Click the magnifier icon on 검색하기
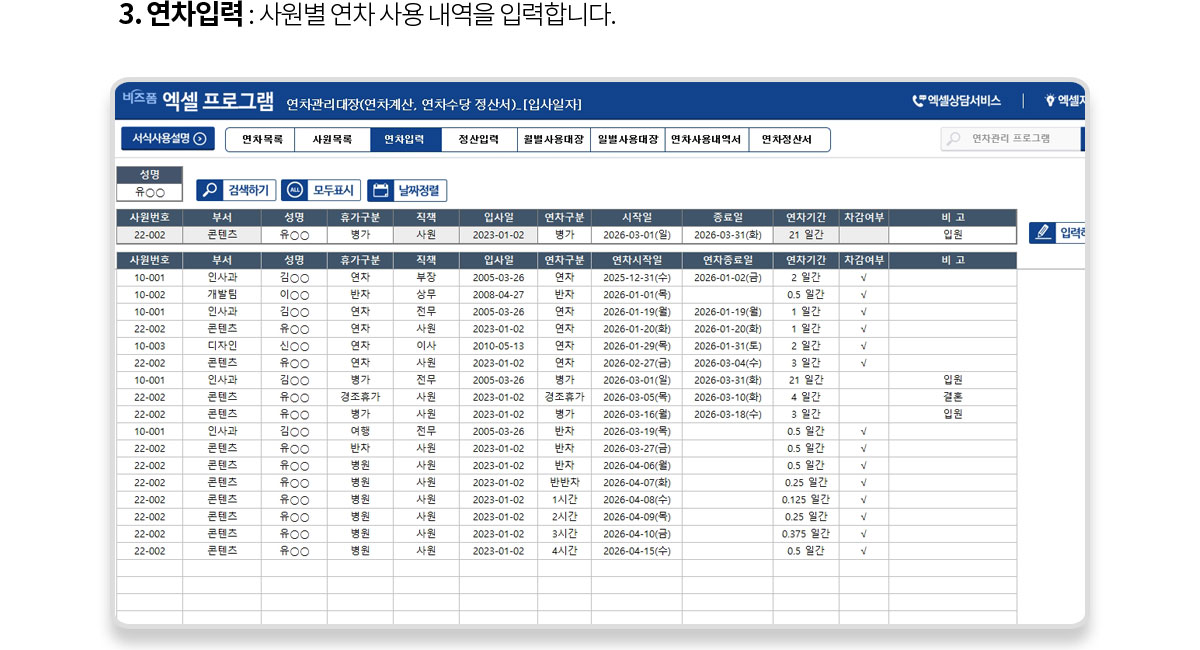Image resolution: width=1200 pixels, height=650 pixels. coord(210,190)
